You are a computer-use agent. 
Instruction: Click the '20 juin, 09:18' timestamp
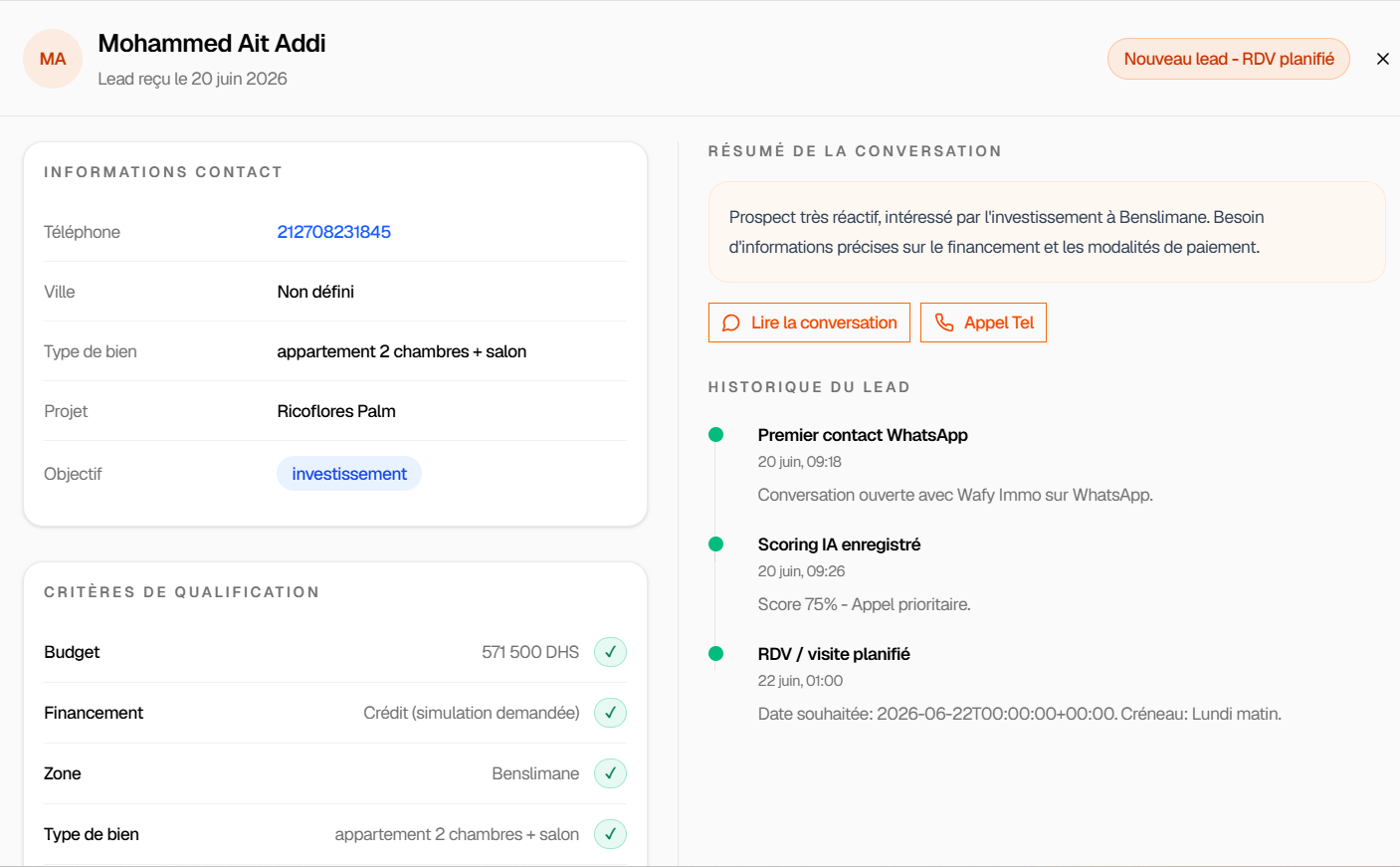(x=800, y=462)
